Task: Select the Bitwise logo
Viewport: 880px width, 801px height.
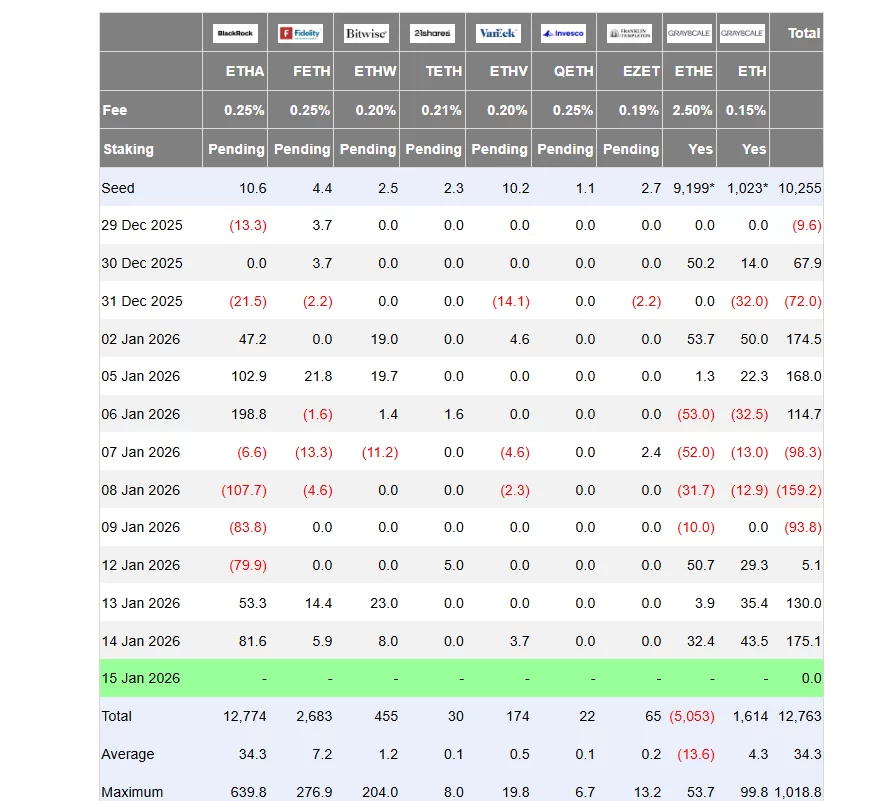Action: 366,34
